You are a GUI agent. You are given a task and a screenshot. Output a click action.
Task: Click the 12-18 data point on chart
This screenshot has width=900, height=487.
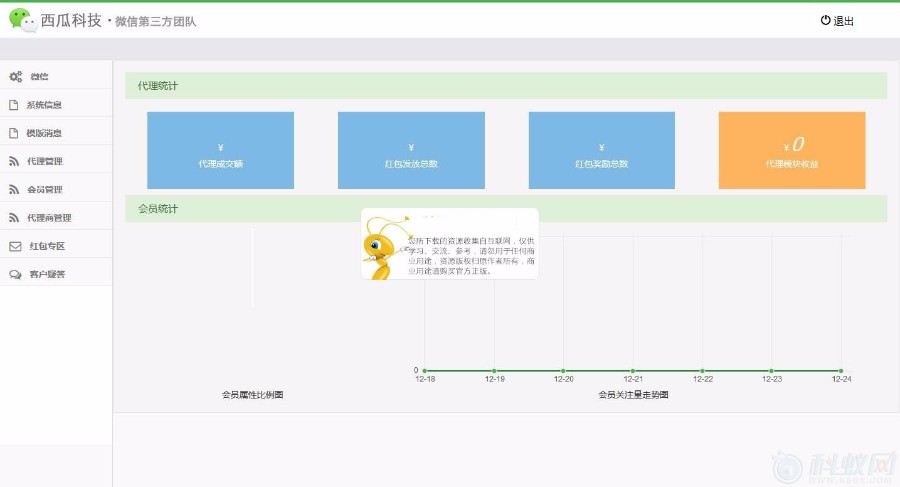[425, 371]
